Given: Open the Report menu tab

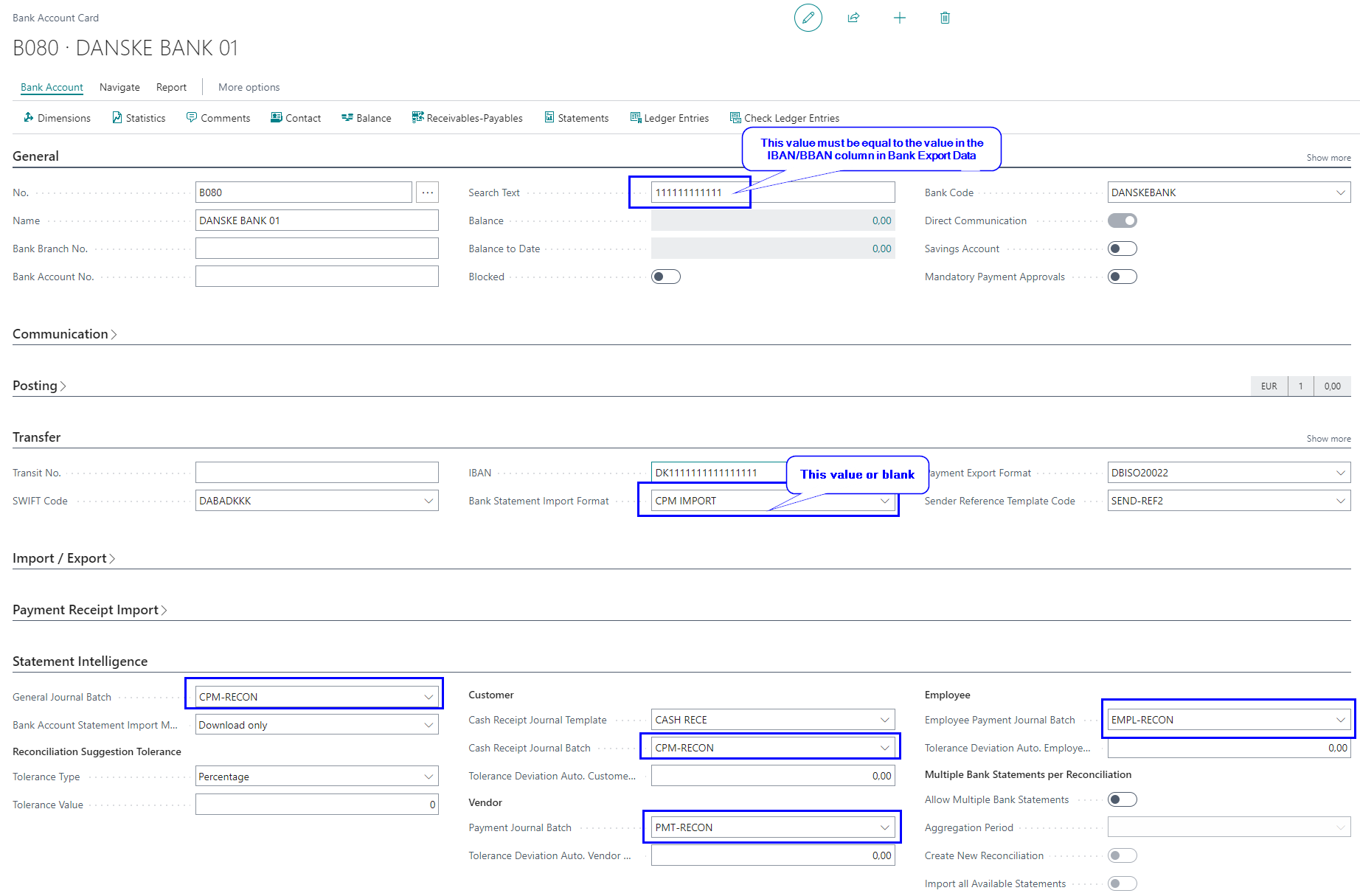Looking at the screenshot, I should point(171,87).
